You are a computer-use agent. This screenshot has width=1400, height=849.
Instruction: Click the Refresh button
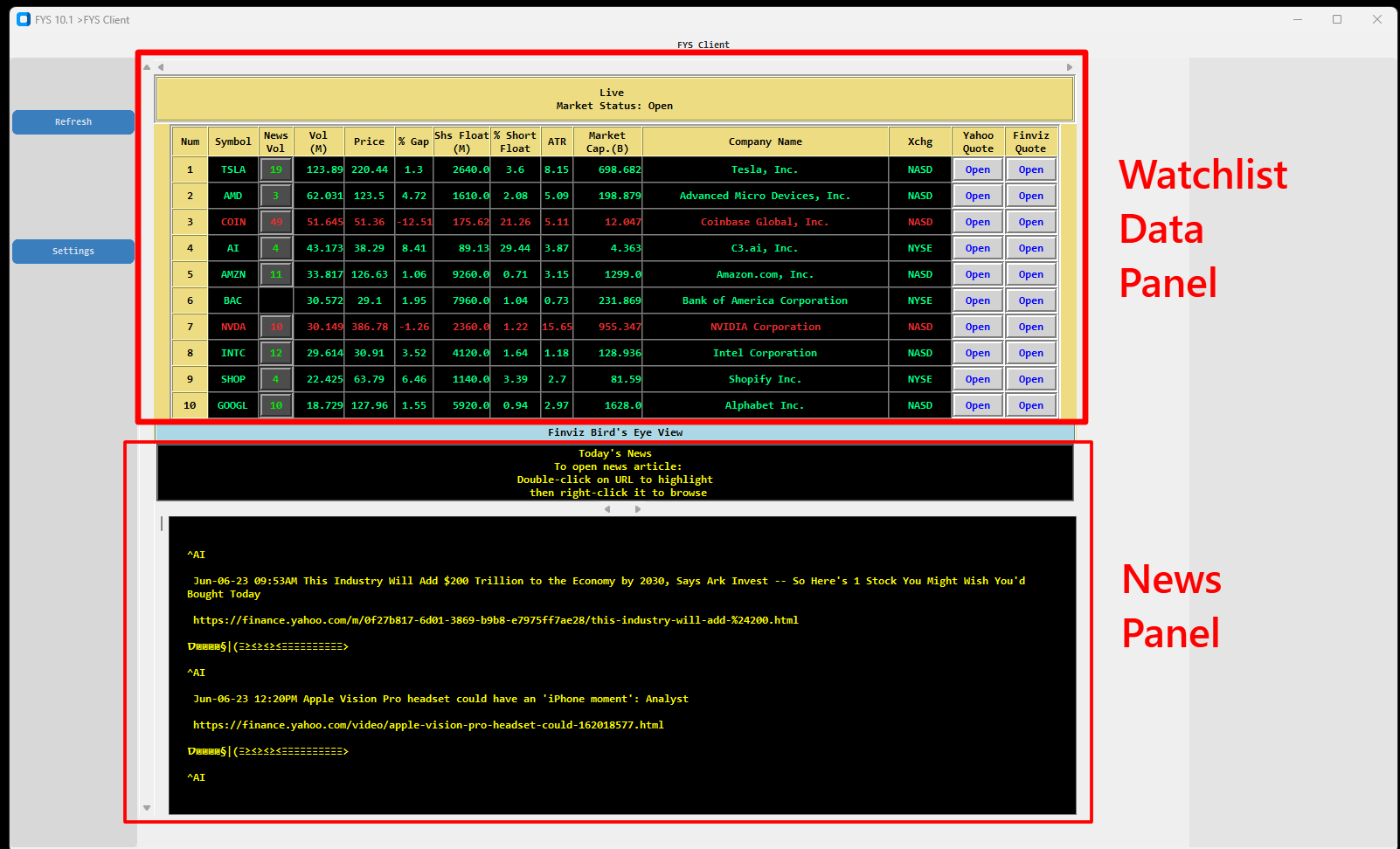point(73,122)
